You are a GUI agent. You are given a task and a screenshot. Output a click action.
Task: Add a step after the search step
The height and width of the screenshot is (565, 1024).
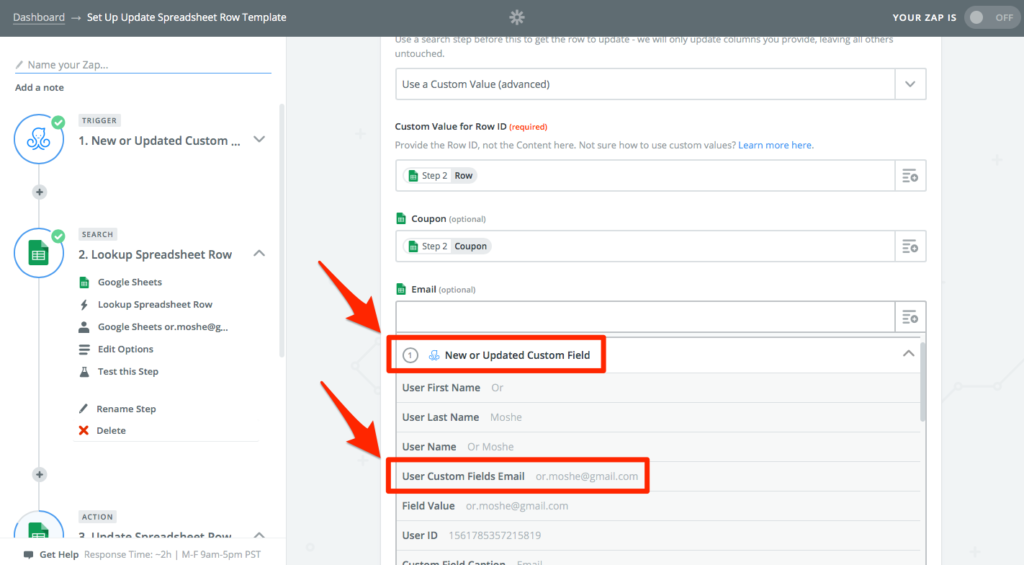[39, 475]
